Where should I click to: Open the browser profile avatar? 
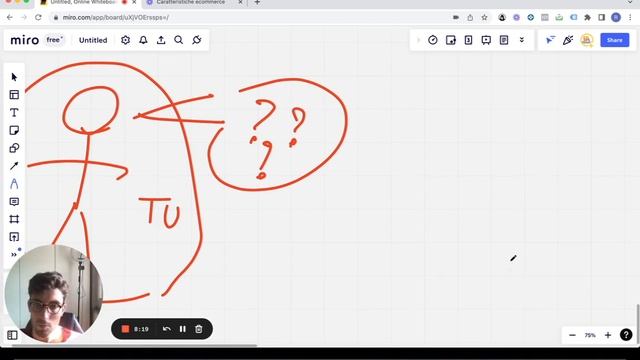(616, 18)
